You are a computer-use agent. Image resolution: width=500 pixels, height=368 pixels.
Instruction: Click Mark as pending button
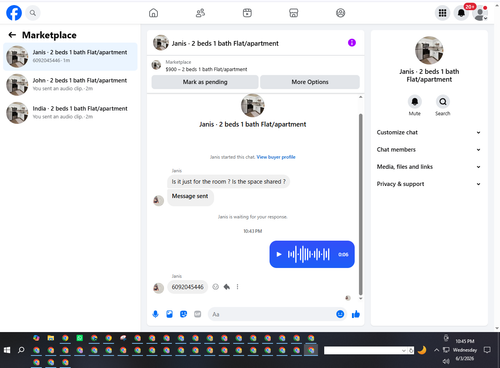[205, 82]
